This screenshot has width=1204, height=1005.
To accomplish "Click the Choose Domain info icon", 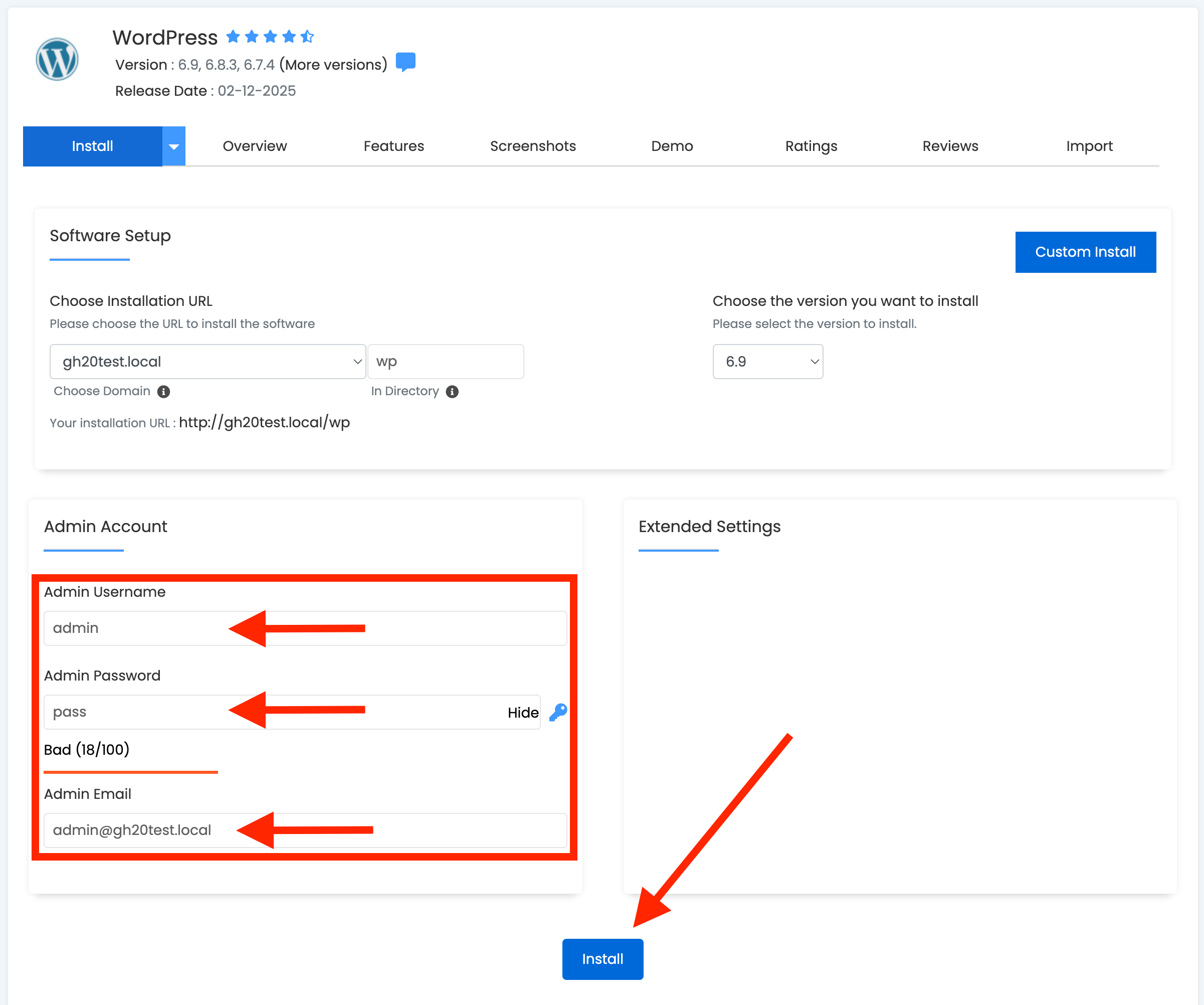I will (164, 391).
